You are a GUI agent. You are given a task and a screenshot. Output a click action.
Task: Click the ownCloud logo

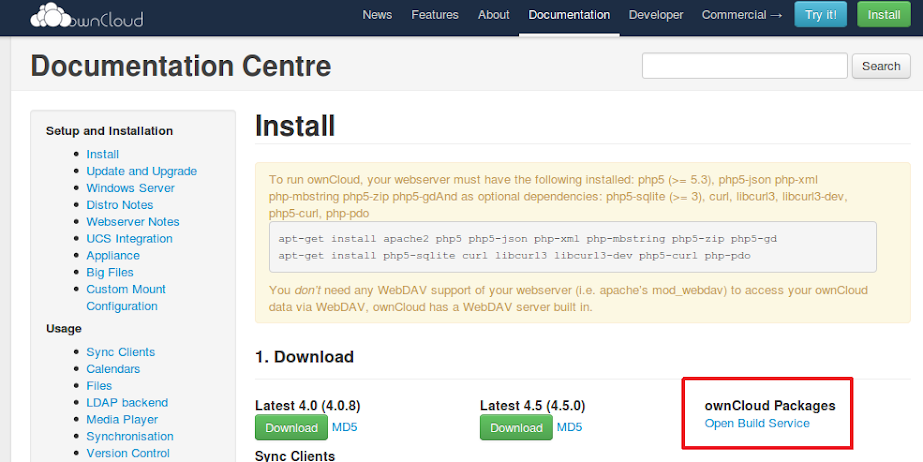87,16
